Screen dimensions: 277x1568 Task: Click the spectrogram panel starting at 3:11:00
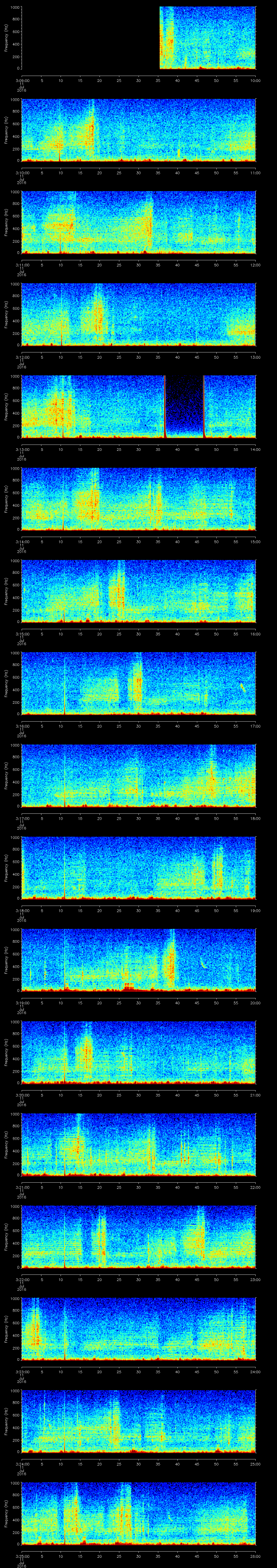pyautogui.click(x=138, y=222)
